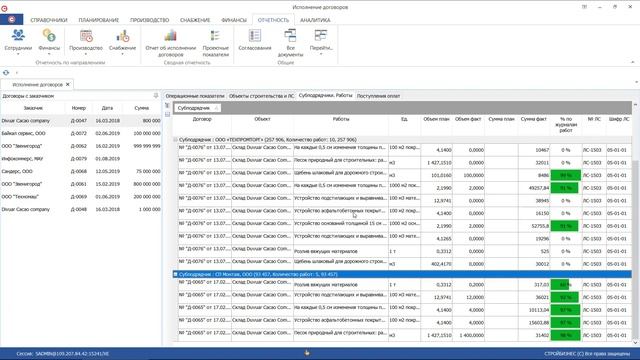Switch to СПРАВОЧНИКИ ribbon tab
Image resolution: width=640 pixels, height=360 pixels.
[49, 20]
